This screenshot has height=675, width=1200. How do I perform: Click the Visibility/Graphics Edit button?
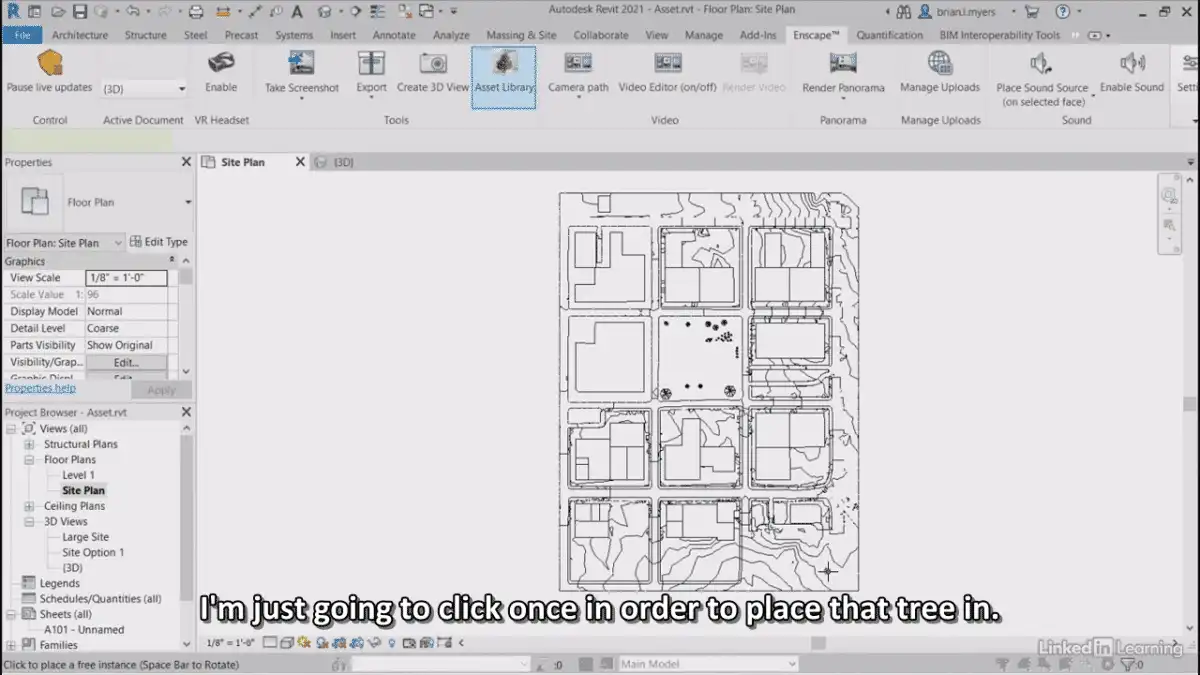point(126,362)
